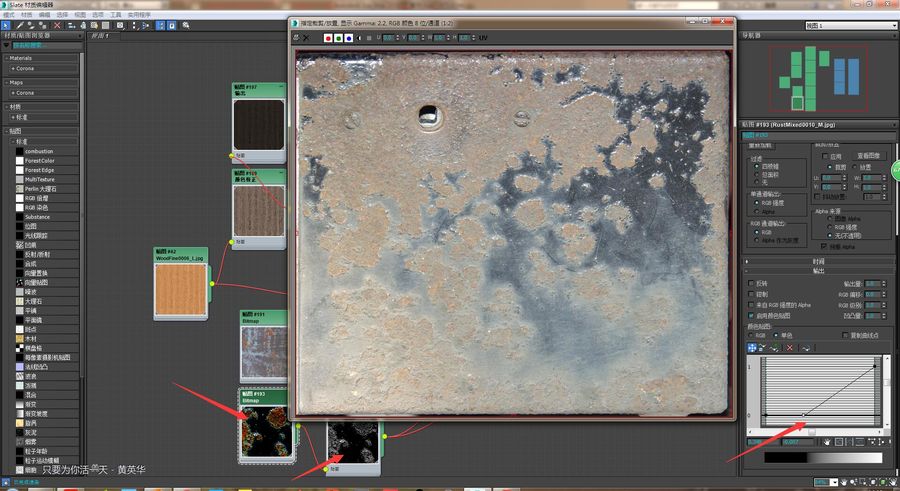The width and height of the screenshot is (900, 491).
Task: Click Select by Material magnifier icon
Action: point(186,25)
